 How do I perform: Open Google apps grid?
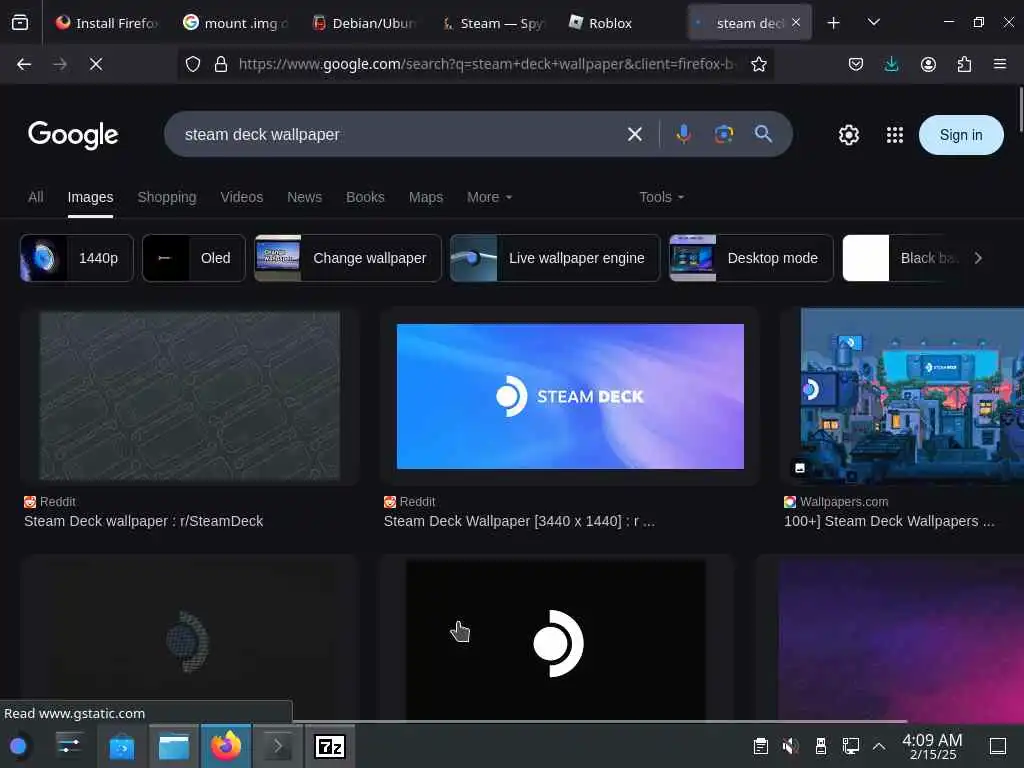click(x=895, y=135)
